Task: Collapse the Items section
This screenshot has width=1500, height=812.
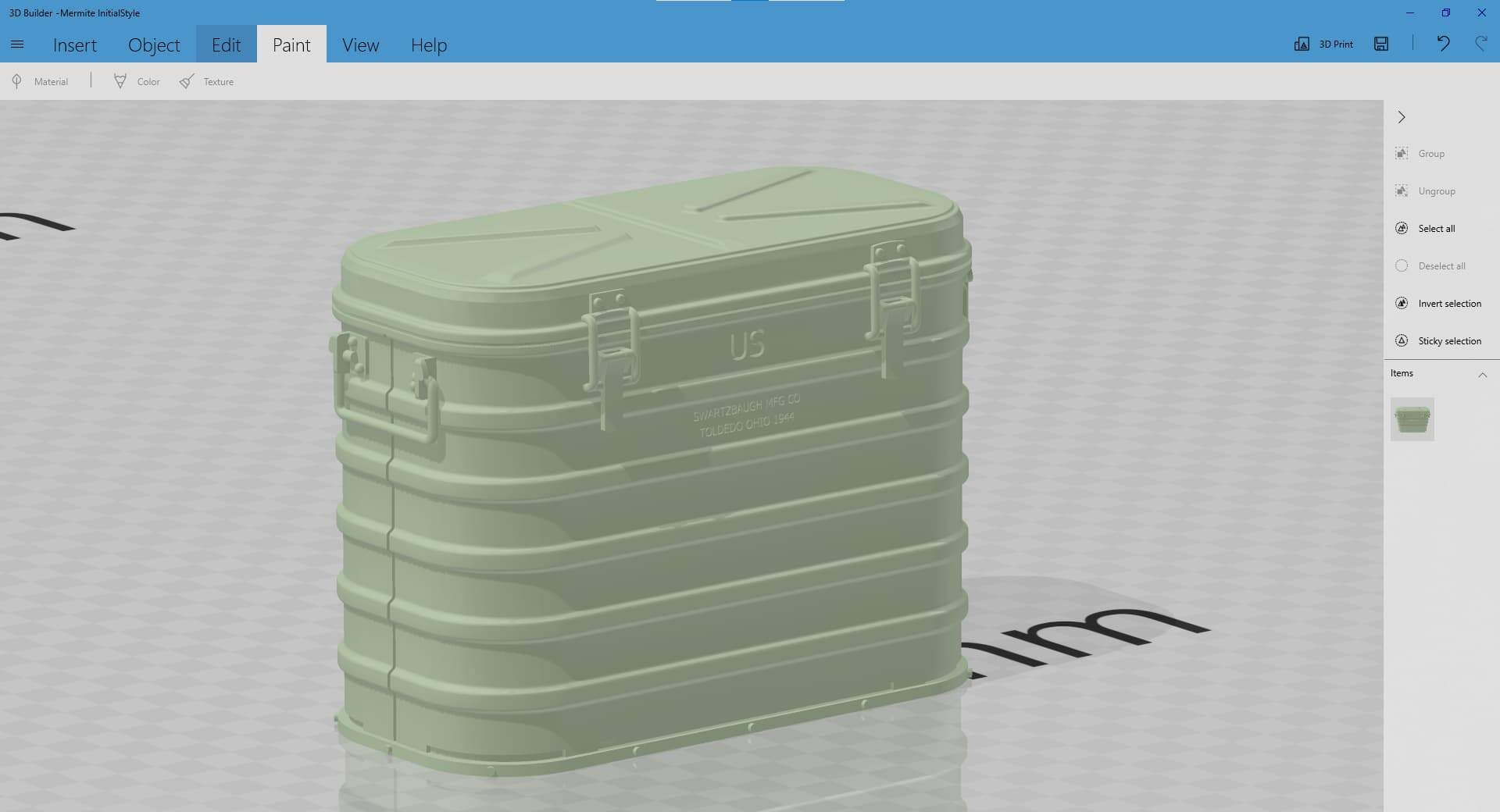Action: [1482, 374]
